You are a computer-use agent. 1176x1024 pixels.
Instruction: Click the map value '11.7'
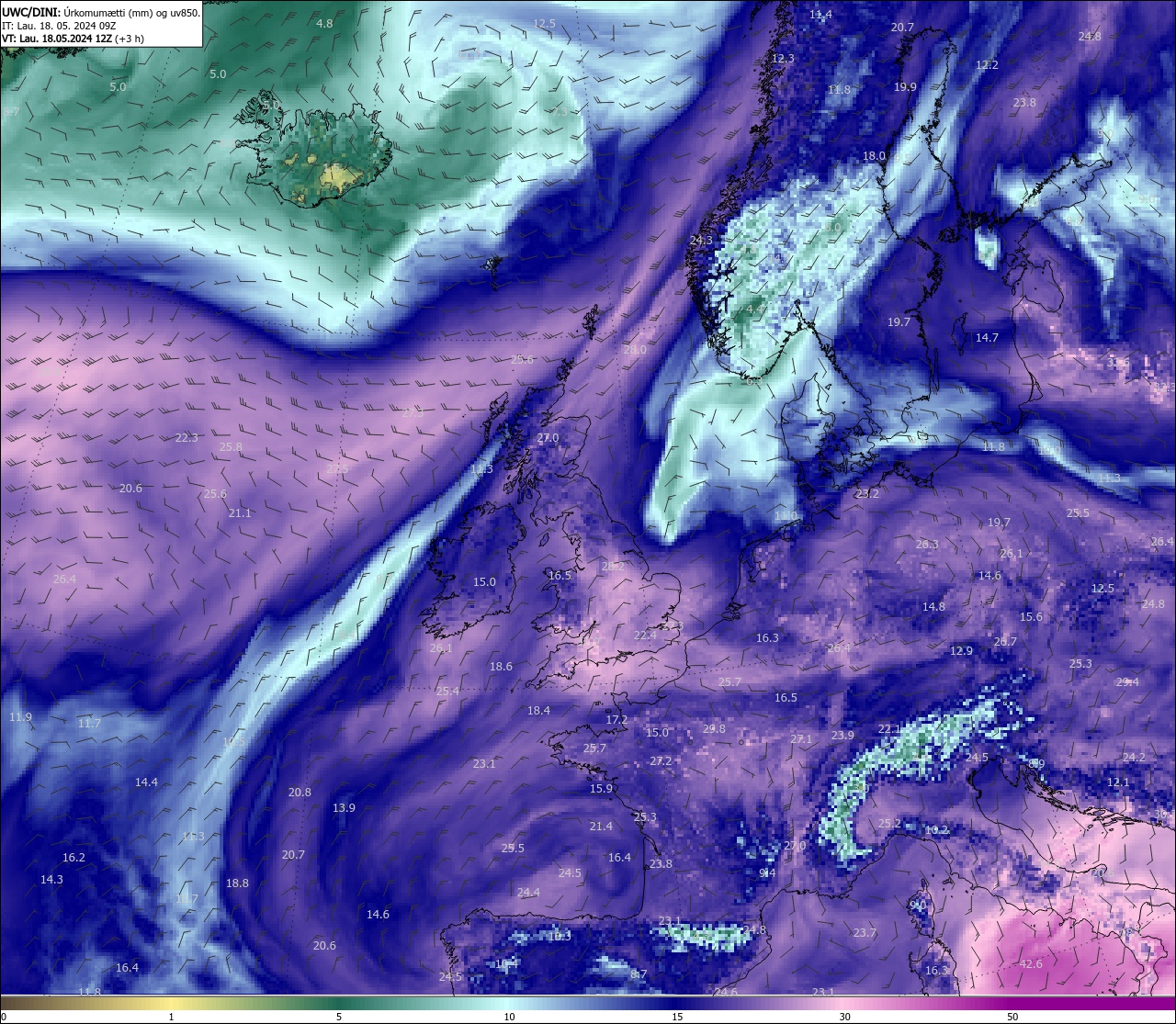(89, 723)
